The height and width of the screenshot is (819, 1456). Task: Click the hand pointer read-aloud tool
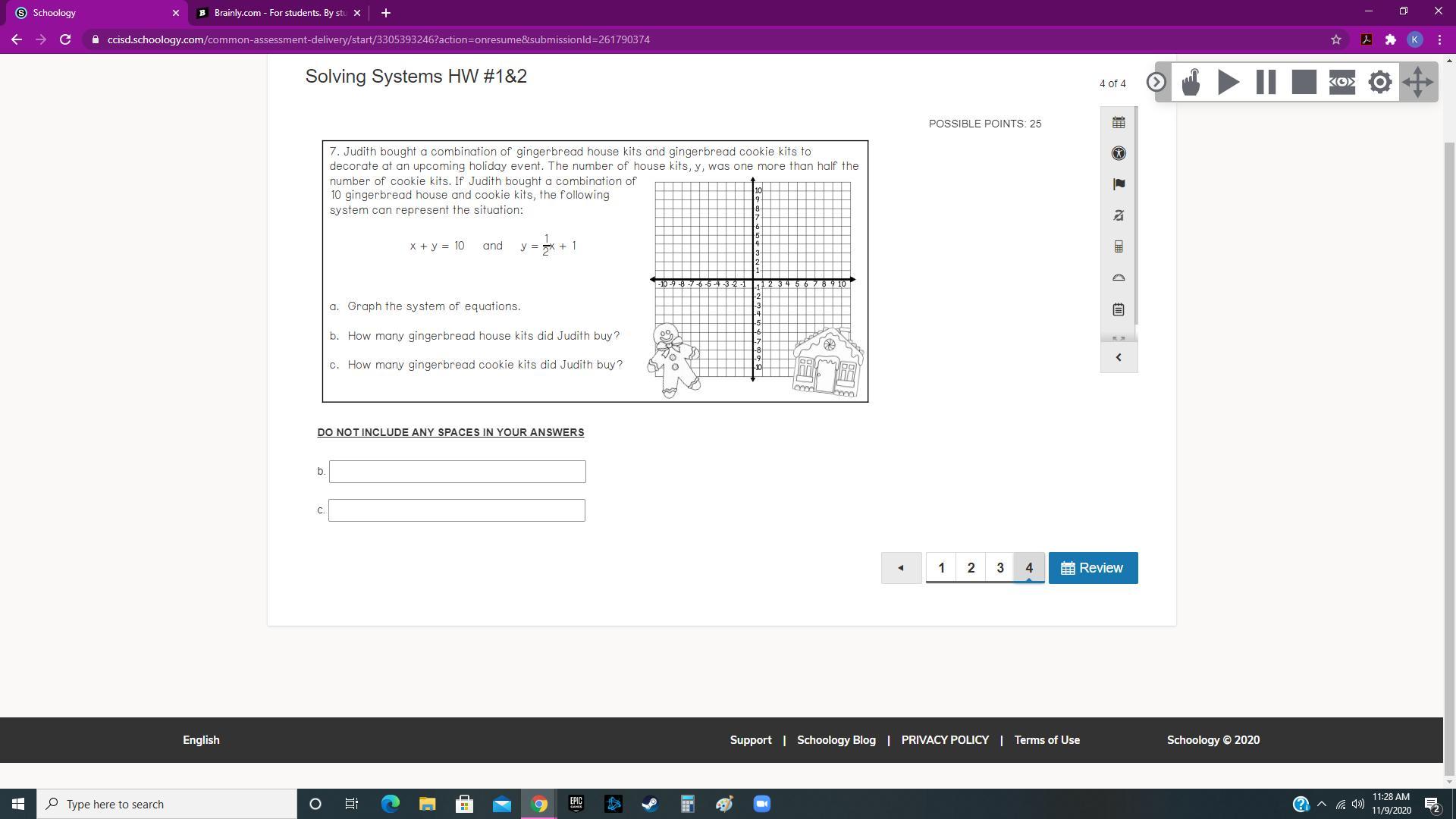1191,82
